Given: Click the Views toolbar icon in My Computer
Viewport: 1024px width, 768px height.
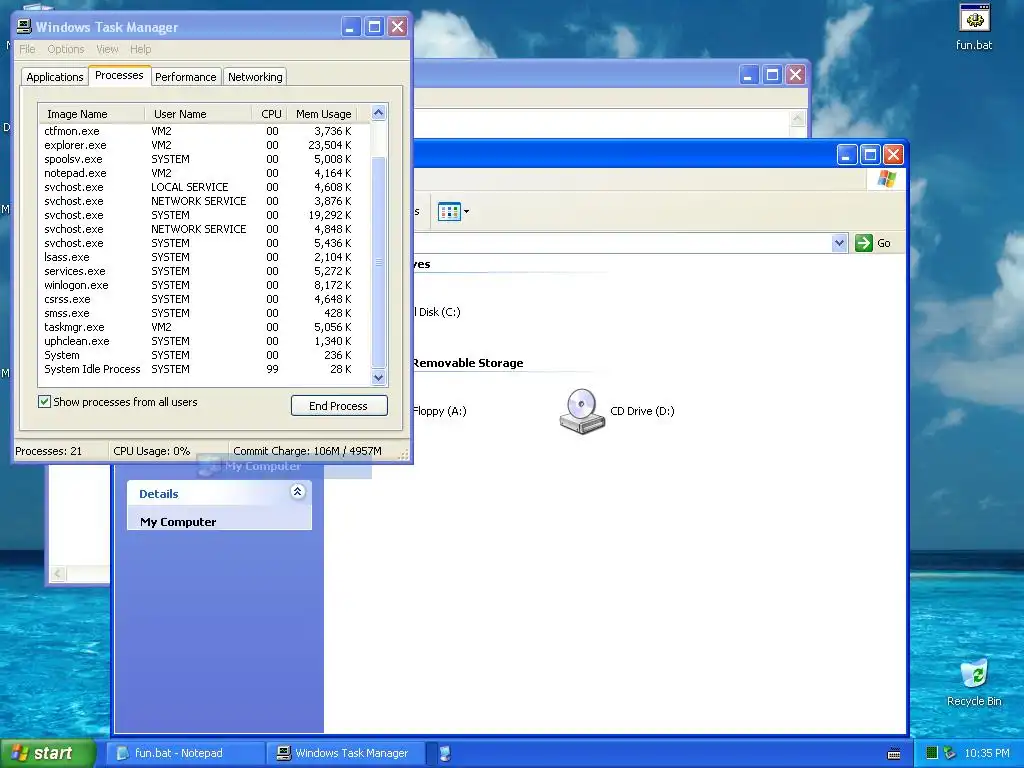Looking at the screenshot, I should pyautogui.click(x=449, y=212).
